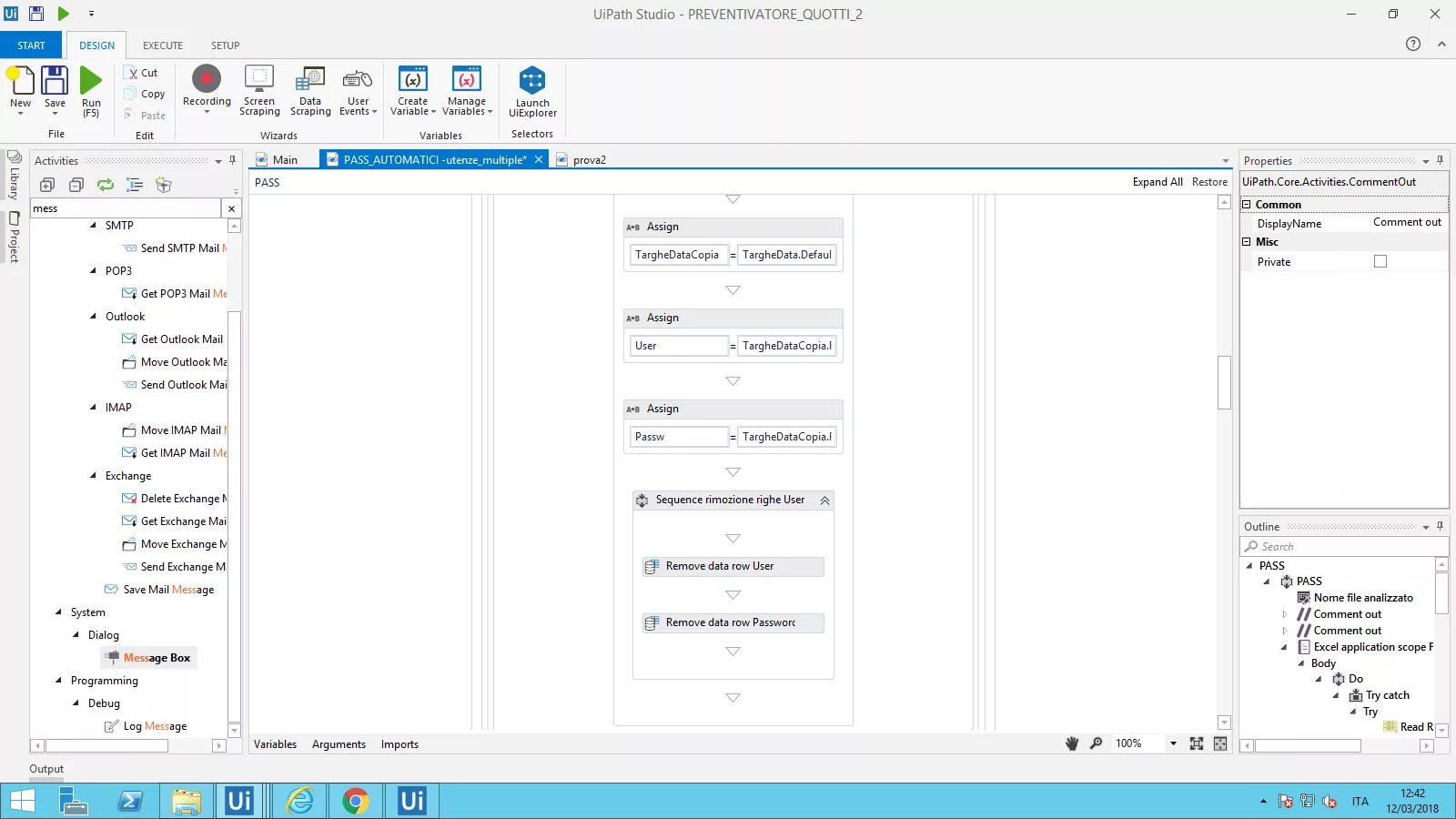Edit the DisplayName property value

click(1408, 223)
